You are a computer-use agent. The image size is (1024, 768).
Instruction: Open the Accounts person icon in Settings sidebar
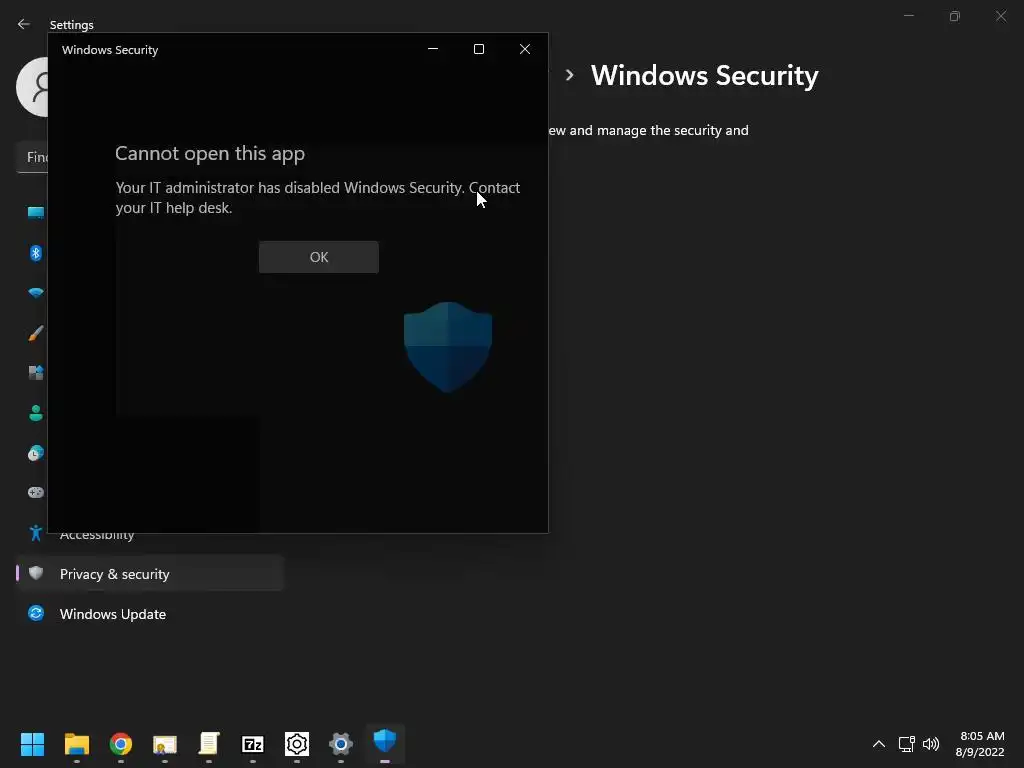36,413
